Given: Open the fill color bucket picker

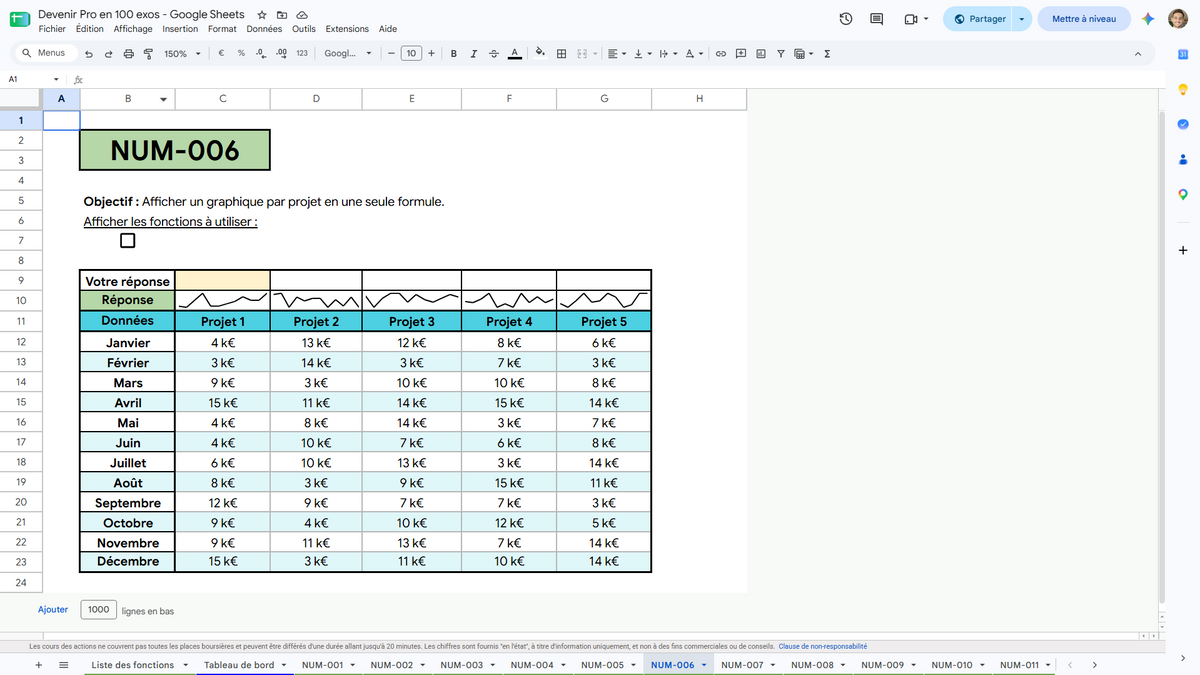Looking at the screenshot, I should (x=540, y=54).
